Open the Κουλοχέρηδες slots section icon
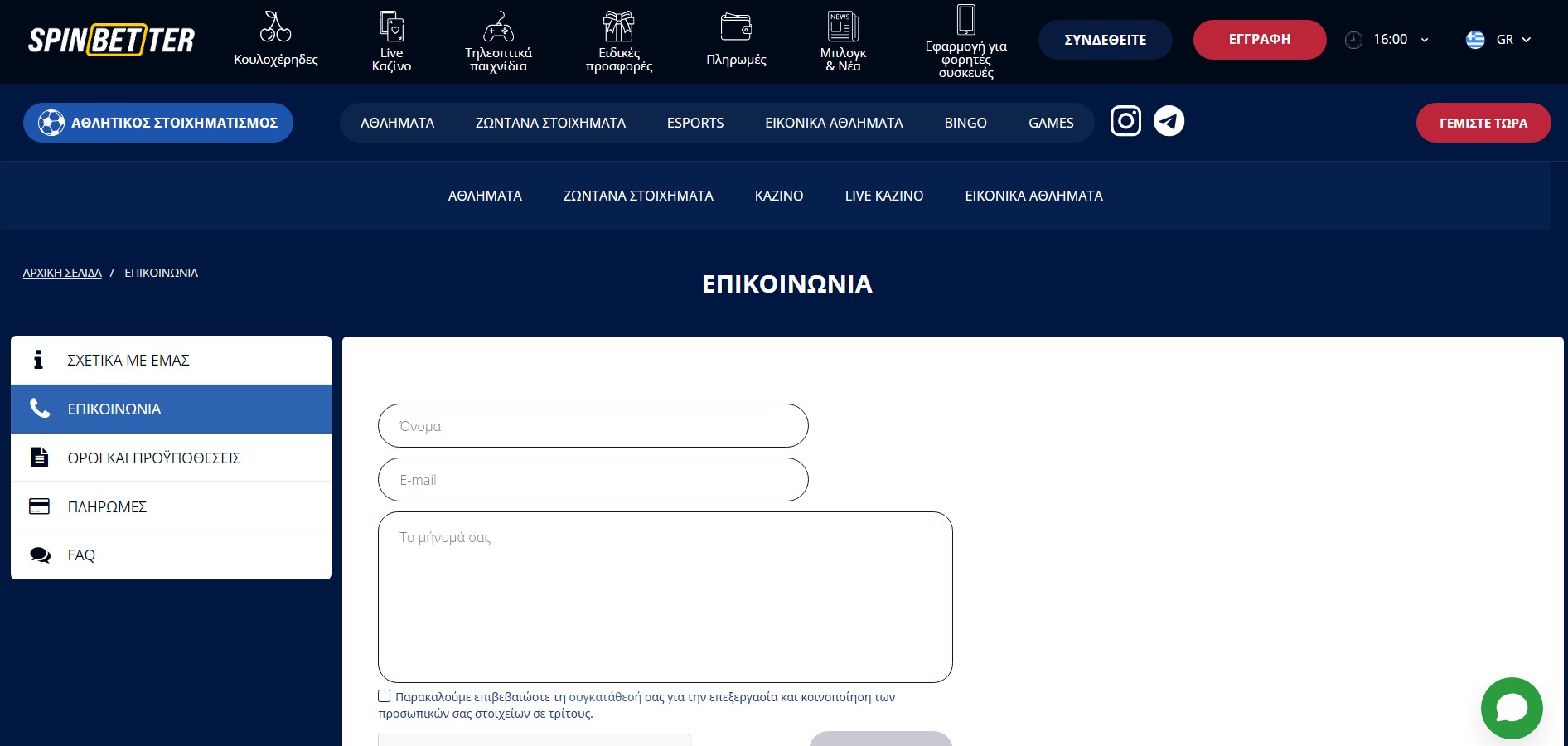 click(x=274, y=25)
